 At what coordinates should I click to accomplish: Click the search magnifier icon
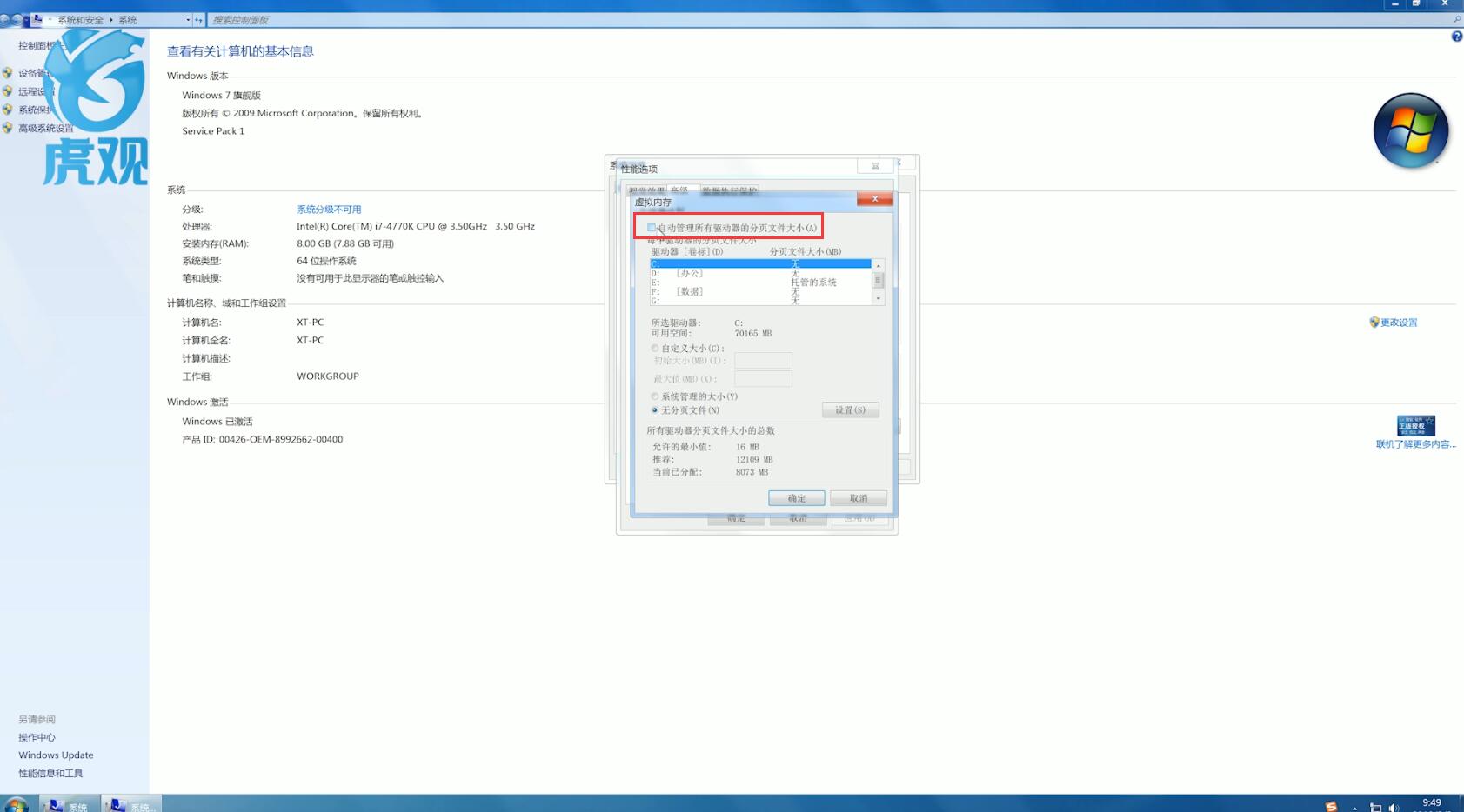tap(1457, 19)
